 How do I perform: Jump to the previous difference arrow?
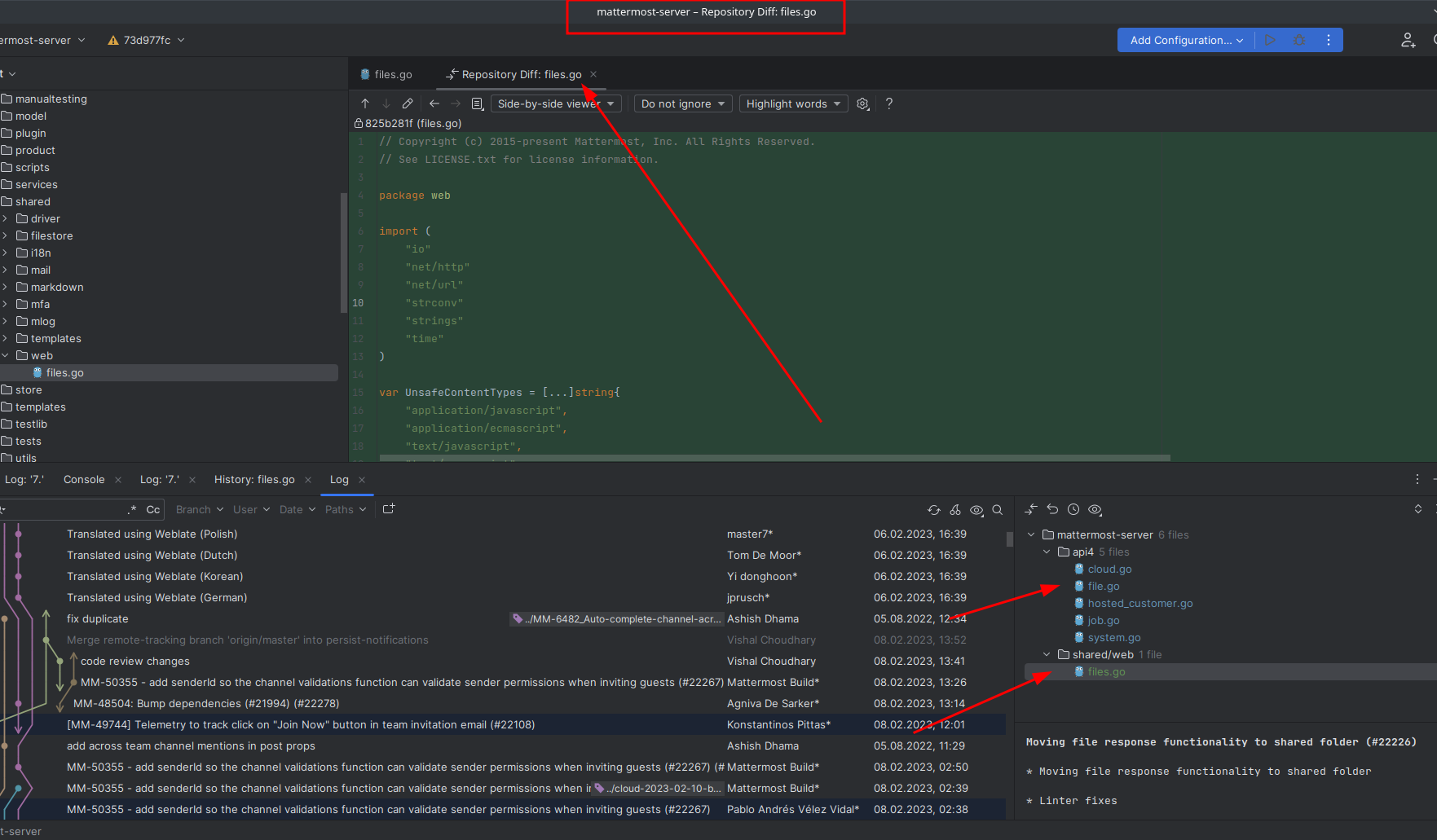[364, 103]
